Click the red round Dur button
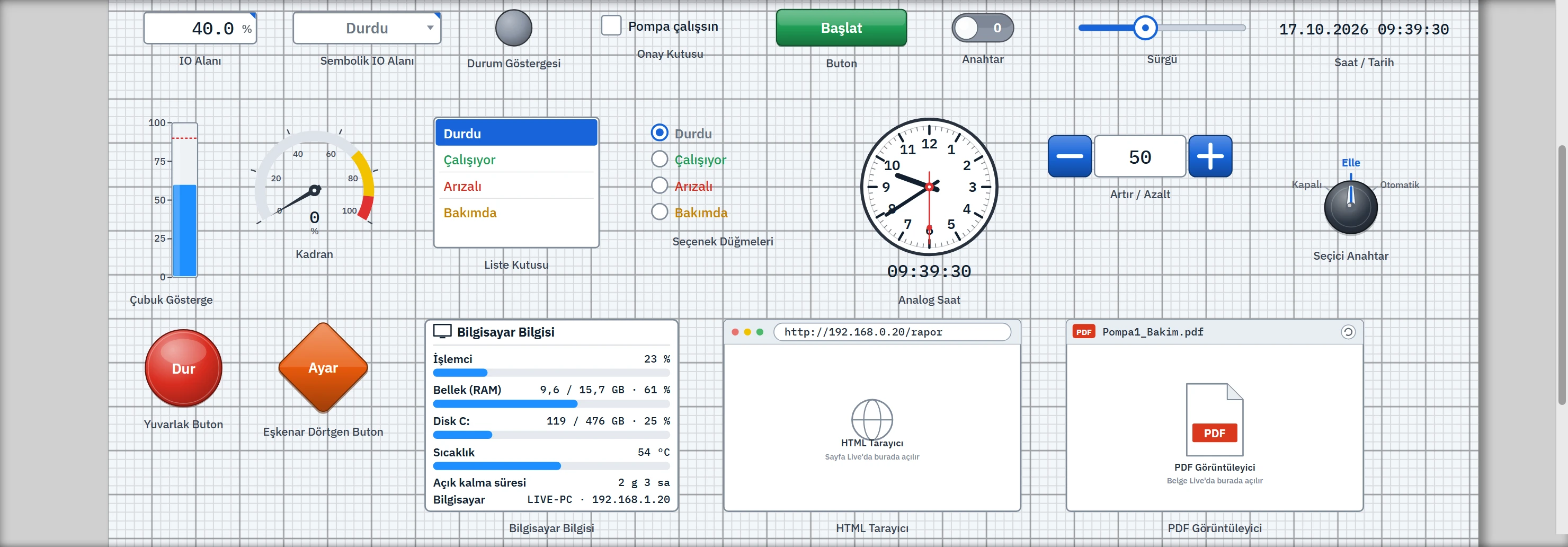The width and height of the screenshot is (1568, 547). point(183,368)
